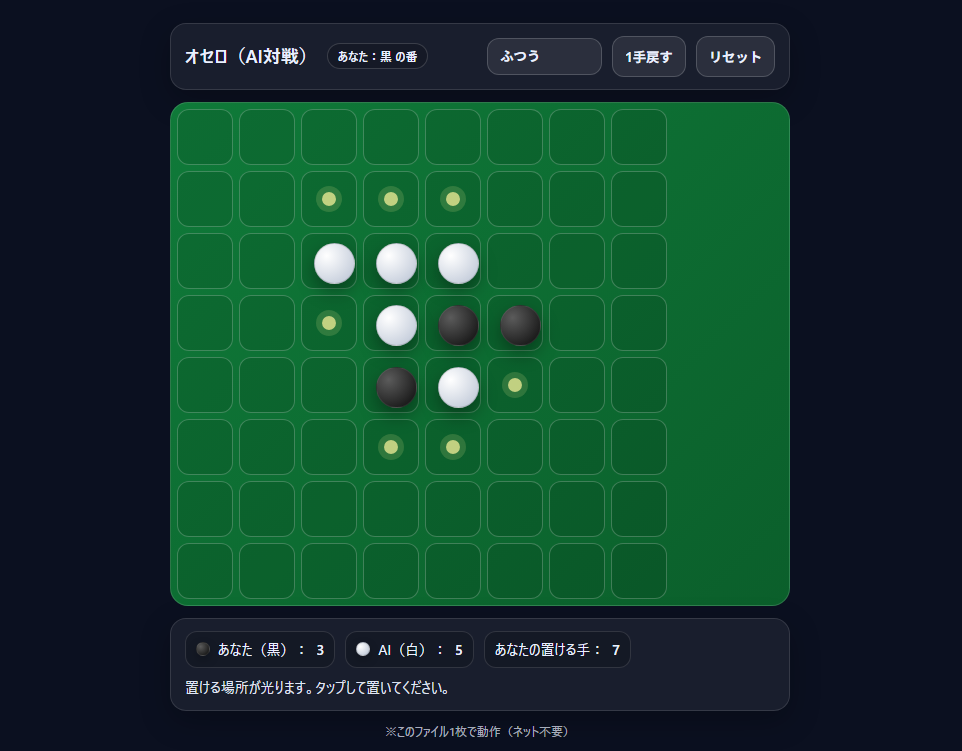Tap the glowing hint right of the lower white disc
The height and width of the screenshot is (751, 962).
(x=514, y=386)
